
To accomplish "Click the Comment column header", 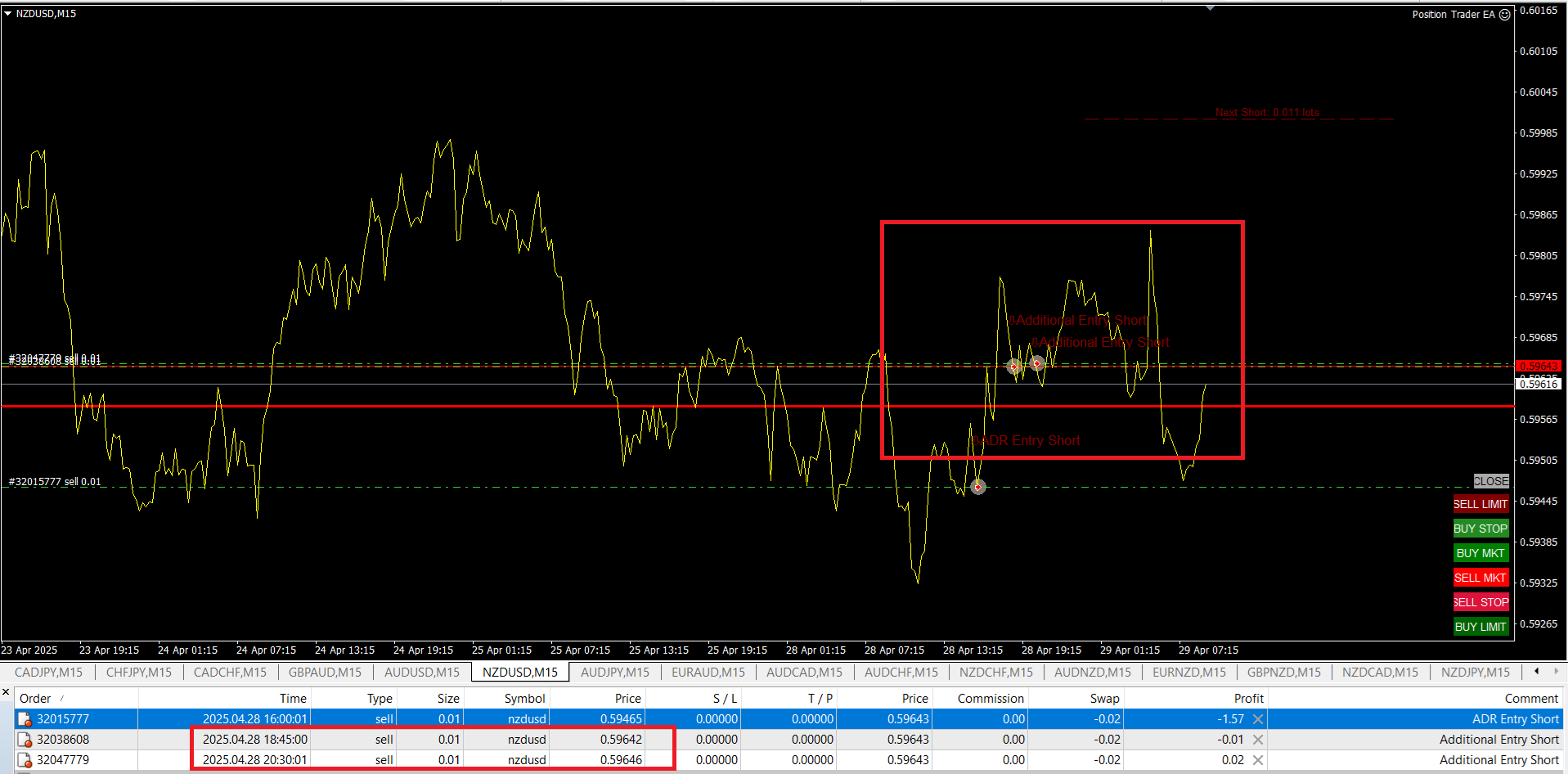I will coord(1416,699).
